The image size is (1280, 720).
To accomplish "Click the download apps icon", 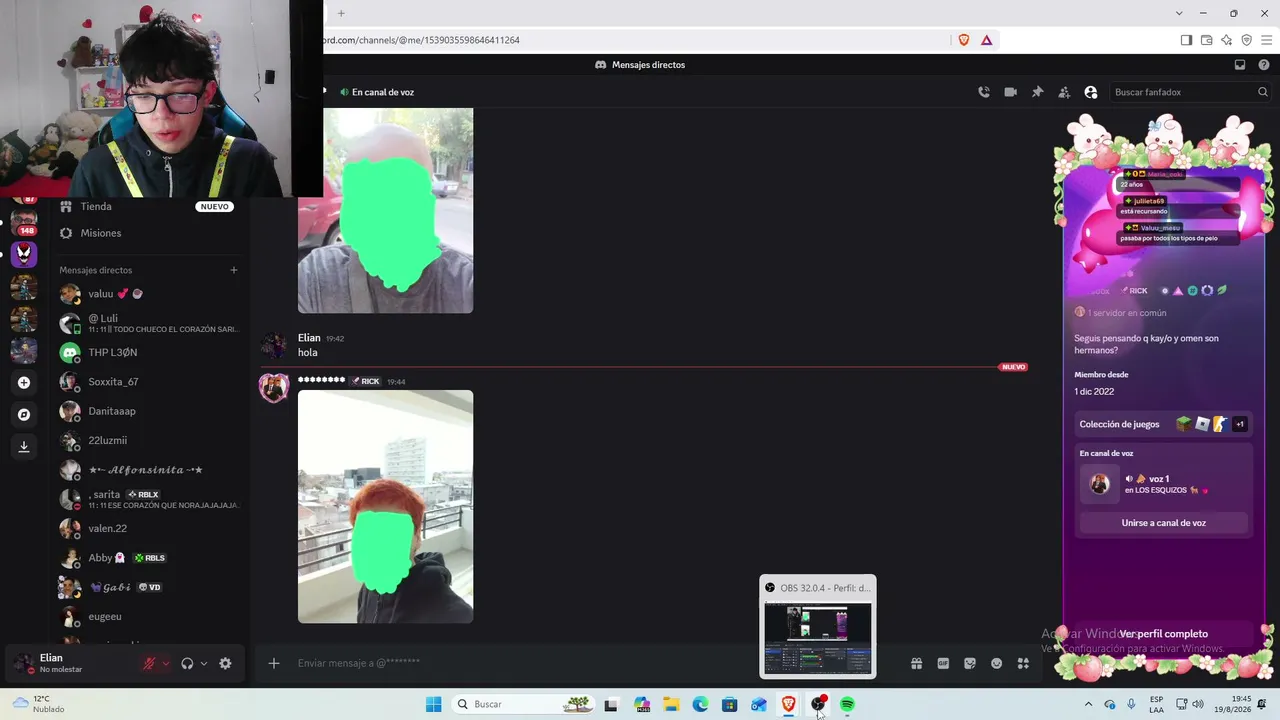I will pos(24,446).
